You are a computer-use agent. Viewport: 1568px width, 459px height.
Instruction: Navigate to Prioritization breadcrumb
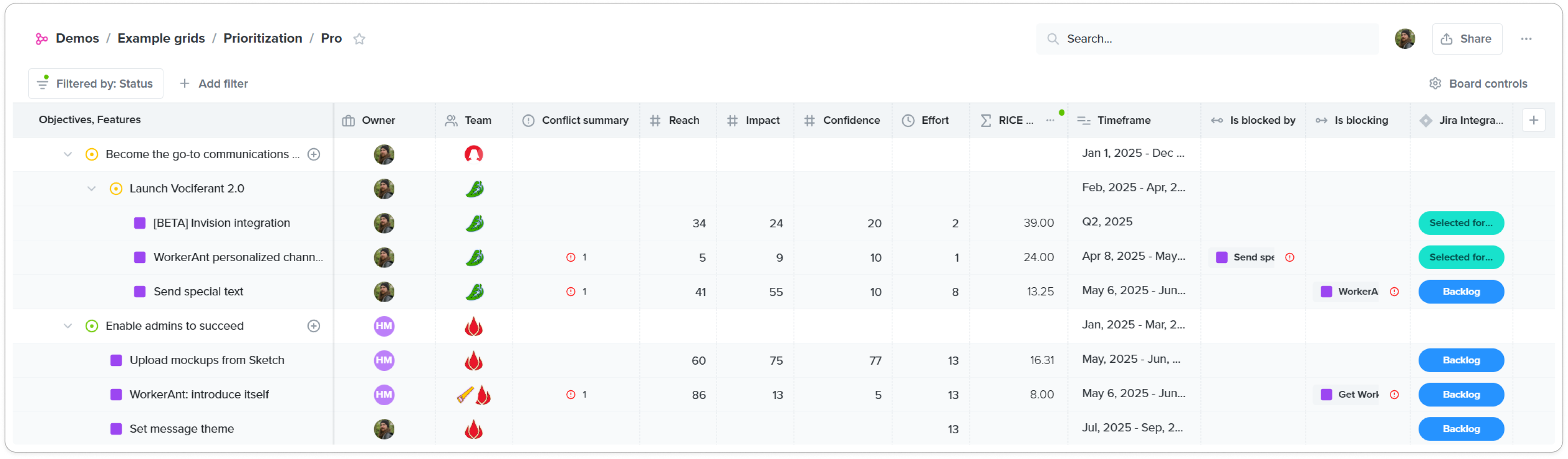click(262, 38)
